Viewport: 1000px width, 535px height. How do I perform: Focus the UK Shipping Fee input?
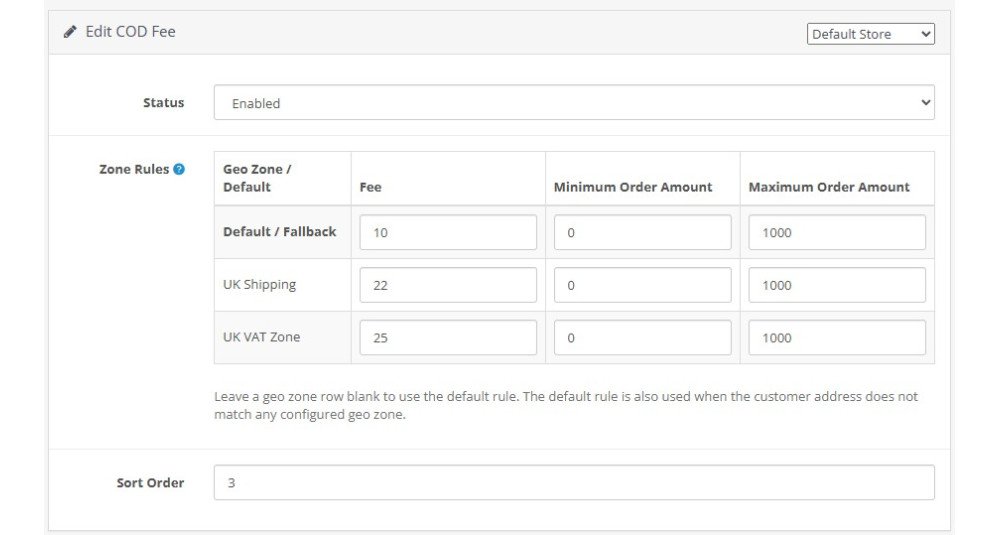[x=448, y=285]
